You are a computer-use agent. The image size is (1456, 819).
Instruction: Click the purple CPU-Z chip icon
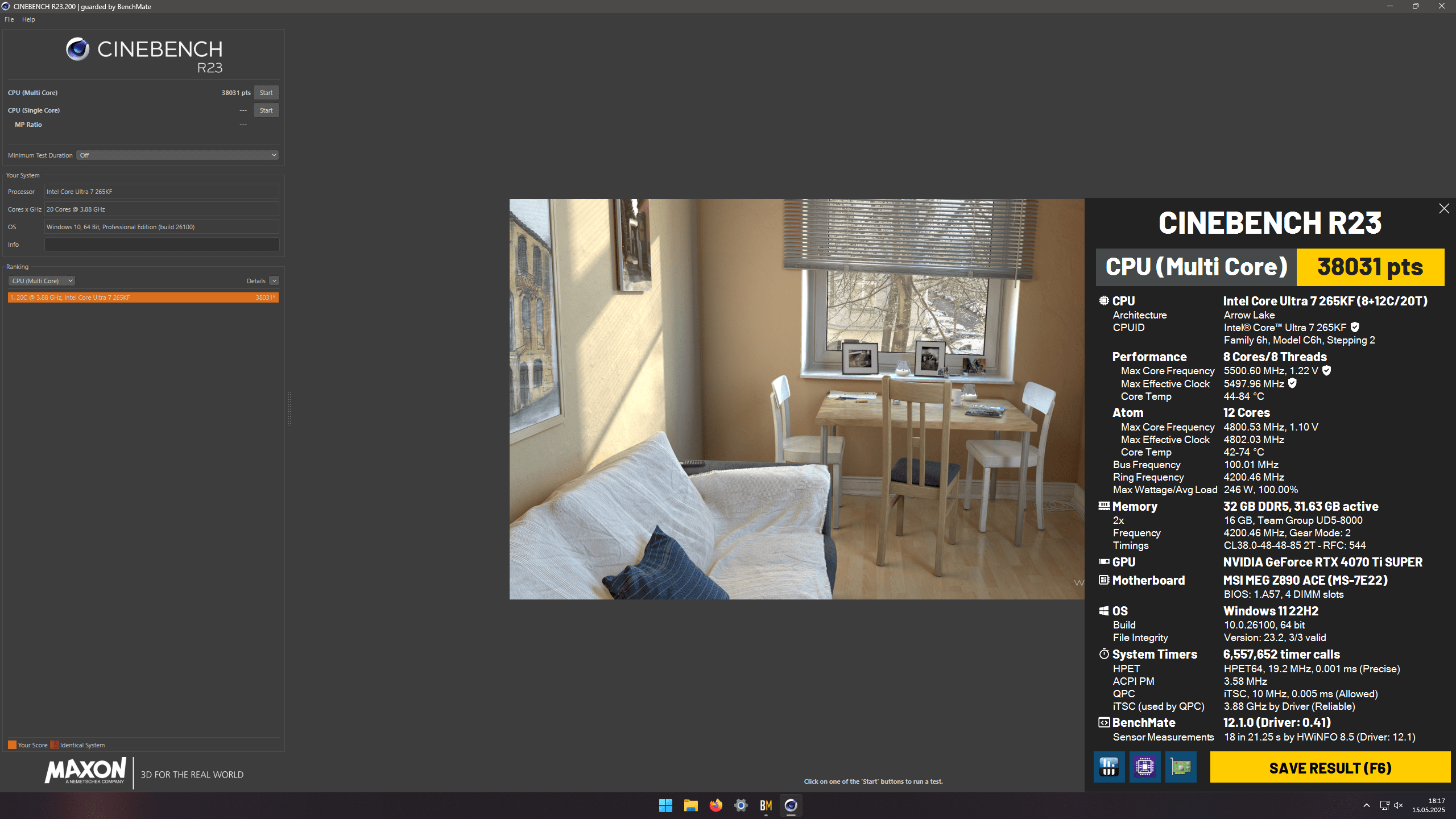(x=1144, y=767)
